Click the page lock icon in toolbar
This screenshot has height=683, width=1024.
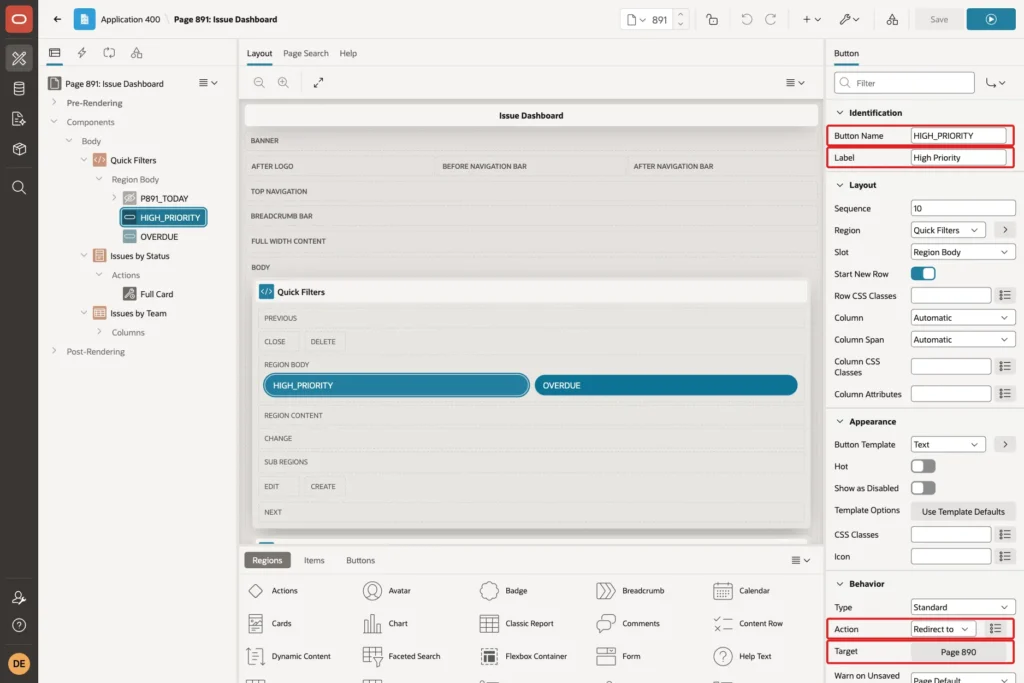712,20
